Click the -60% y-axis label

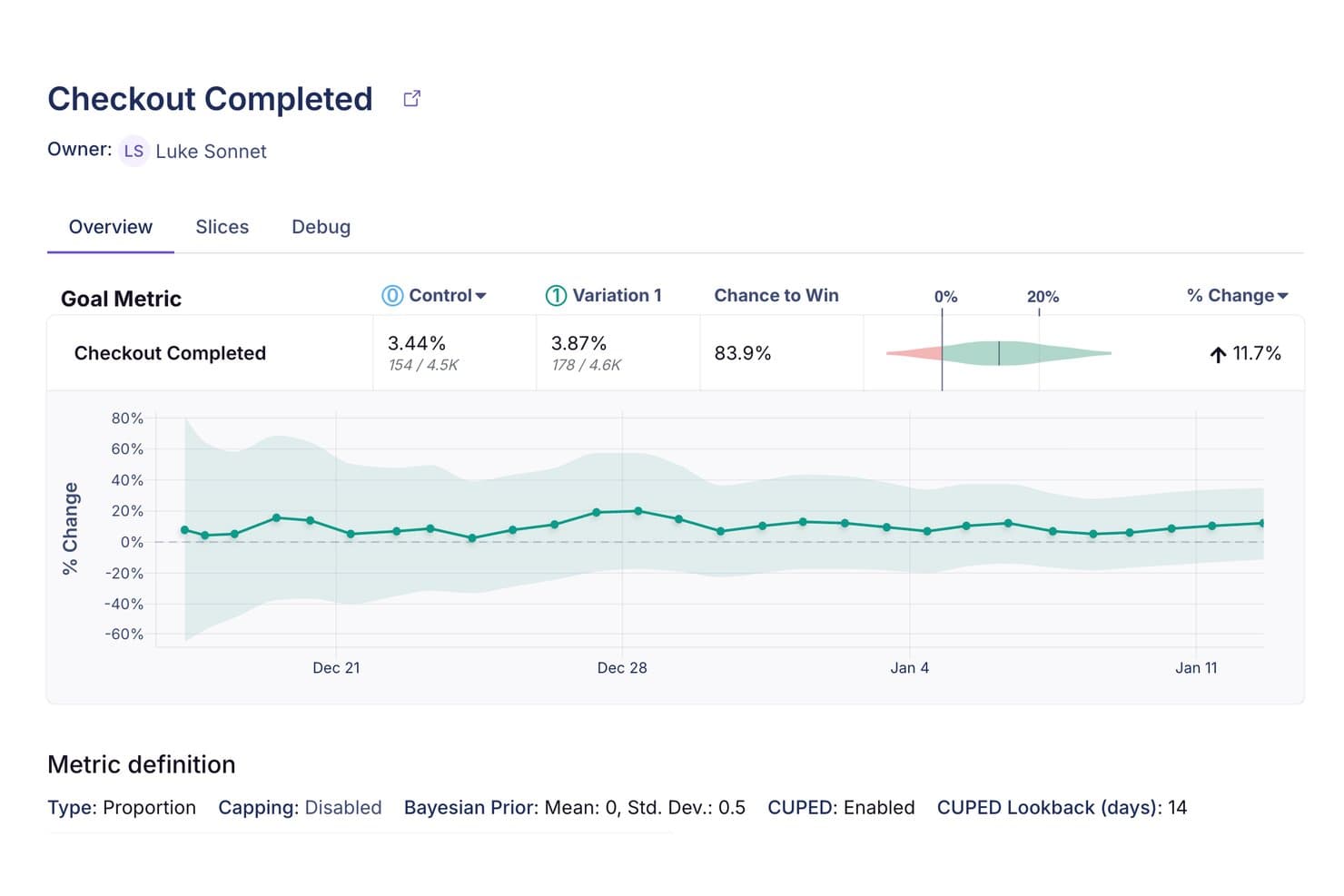pos(124,635)
